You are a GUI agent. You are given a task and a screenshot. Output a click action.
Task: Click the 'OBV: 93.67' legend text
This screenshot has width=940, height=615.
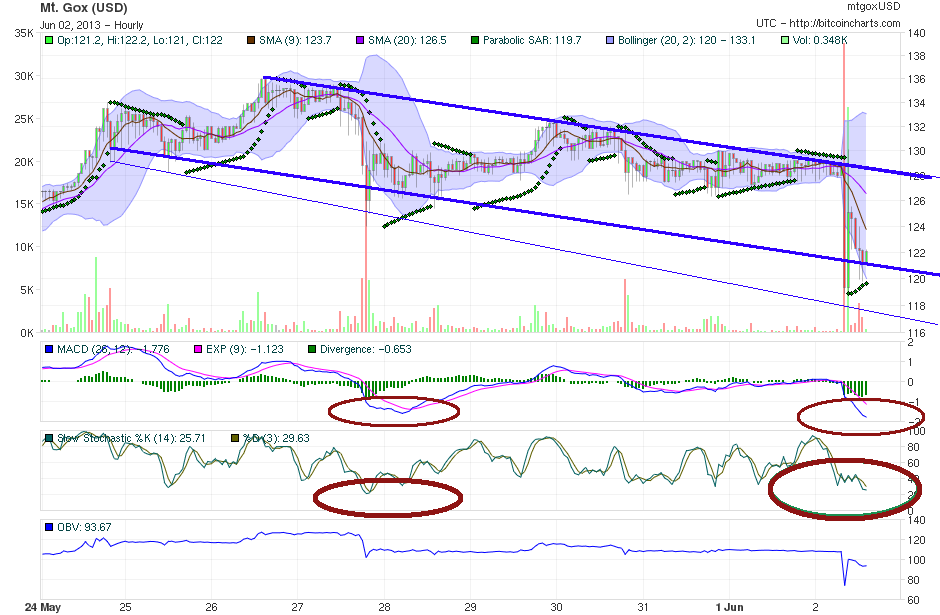(85, 527)
